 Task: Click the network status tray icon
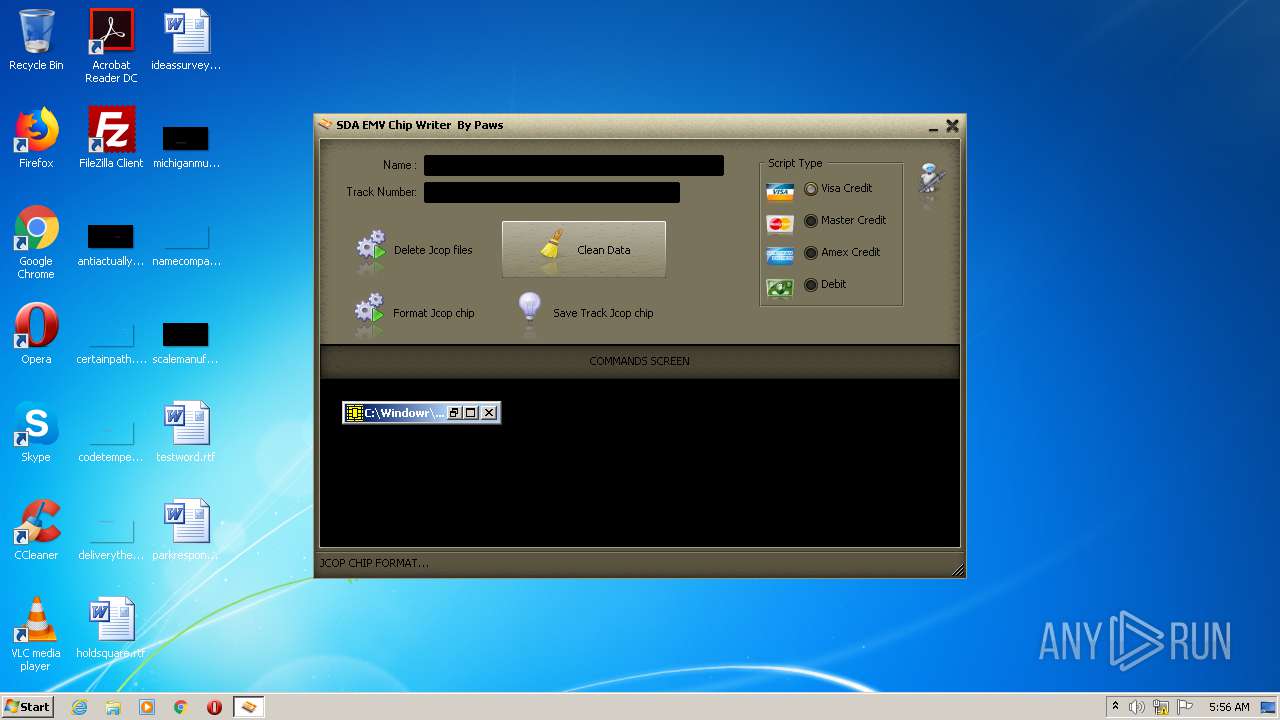click(1161, 707)
